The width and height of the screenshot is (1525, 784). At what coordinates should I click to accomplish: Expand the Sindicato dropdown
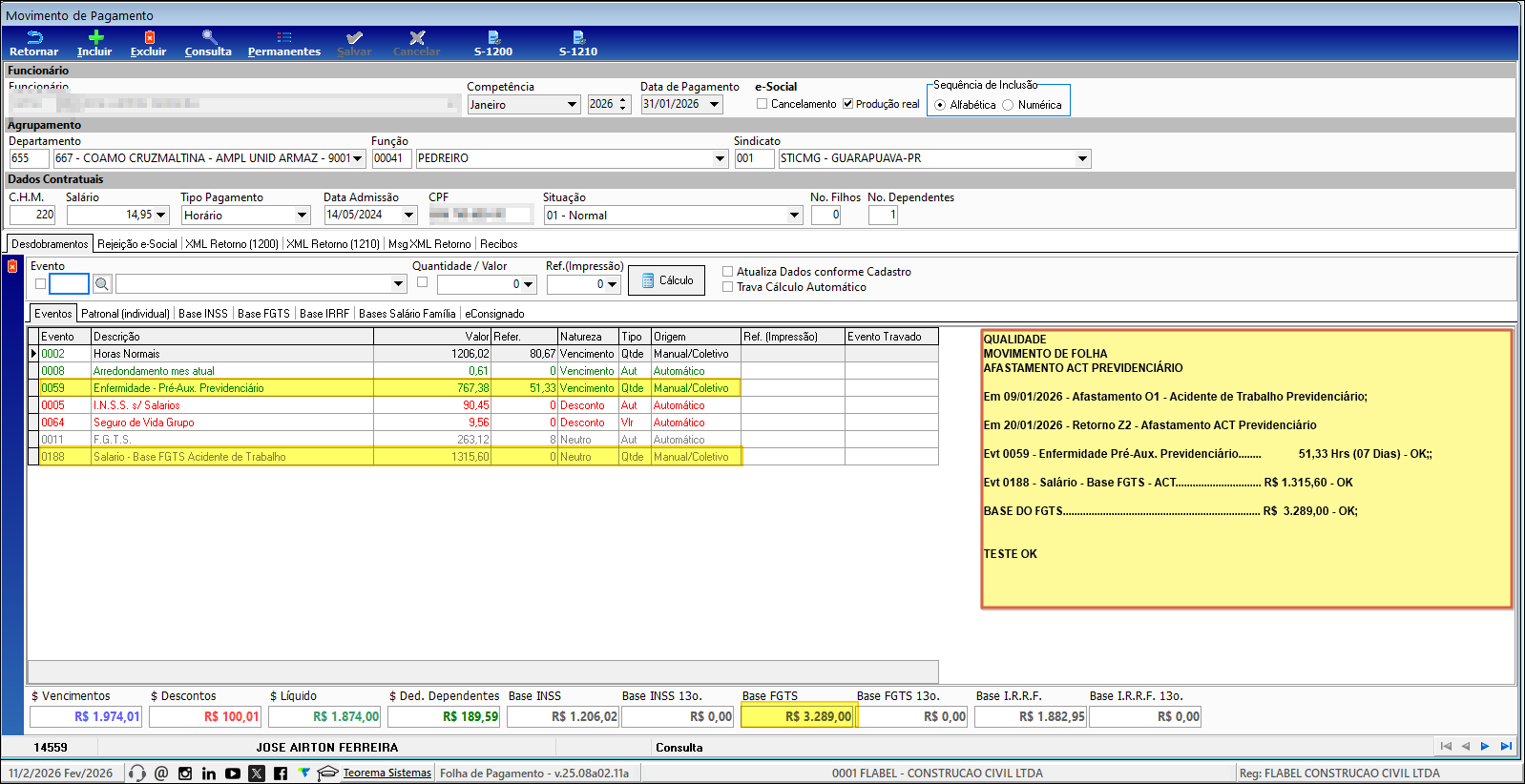1081,159
